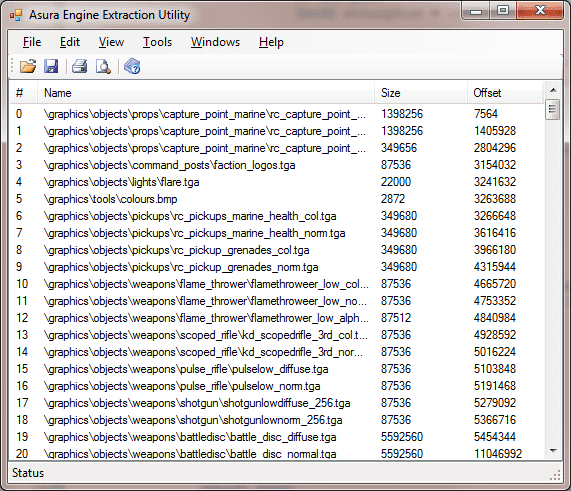The width and height of the screenshot is (571, 491).
Task: Open the View menu
Action: click(111, 42)
